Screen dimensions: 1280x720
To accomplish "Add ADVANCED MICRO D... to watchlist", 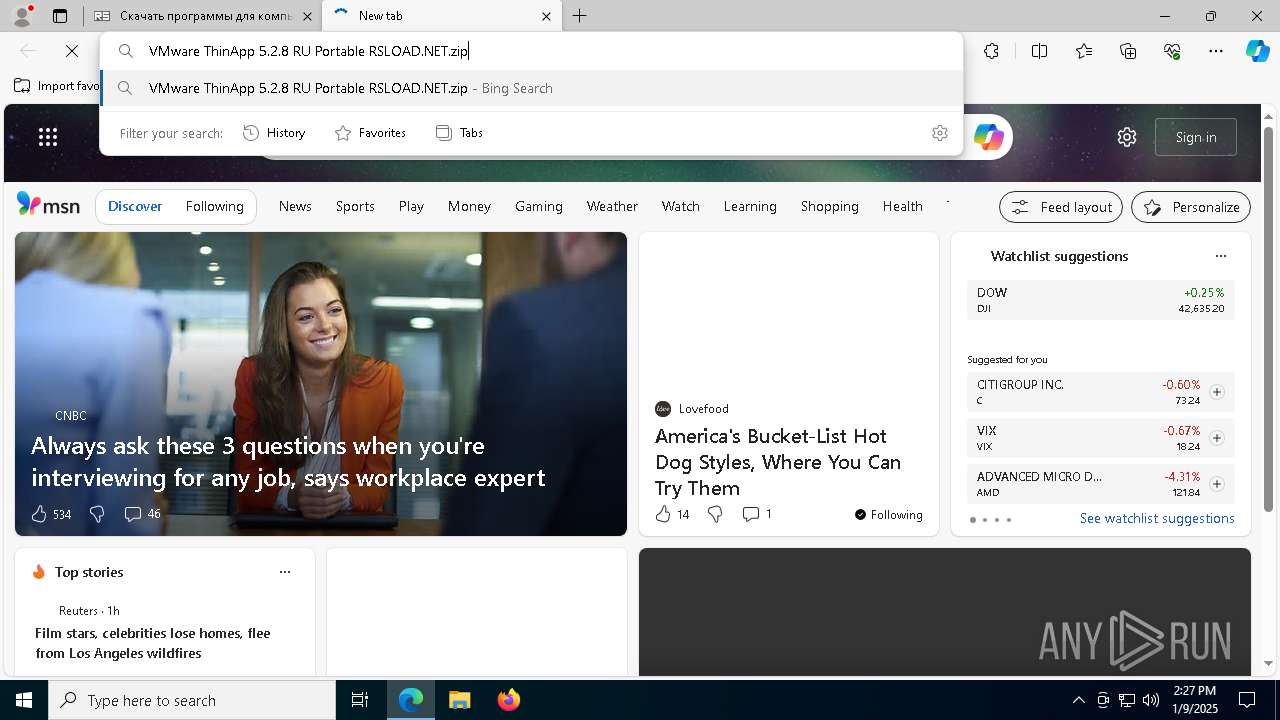I will coord(1216,484).
